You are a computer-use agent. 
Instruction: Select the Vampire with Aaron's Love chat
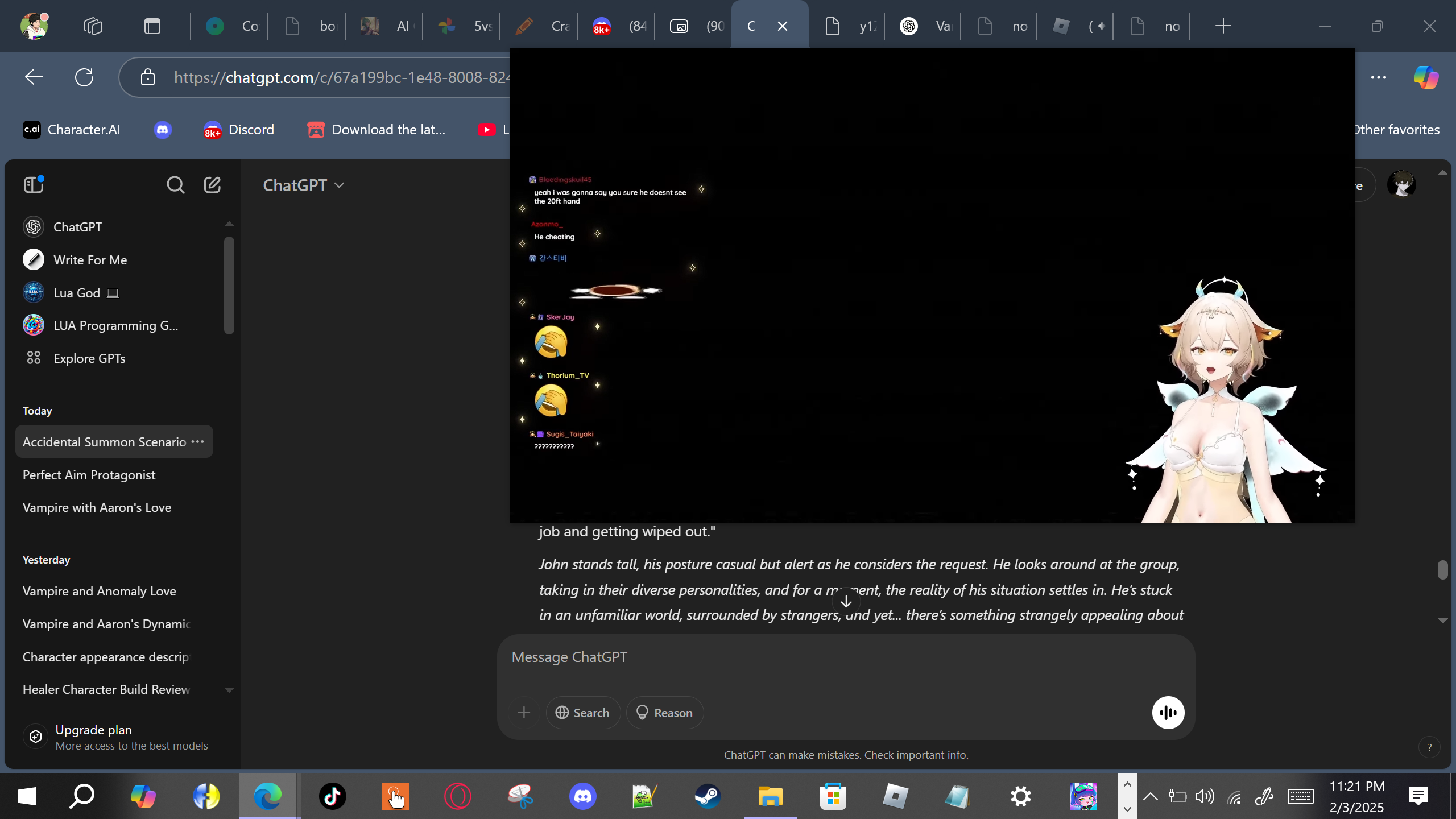click(114, 507)
